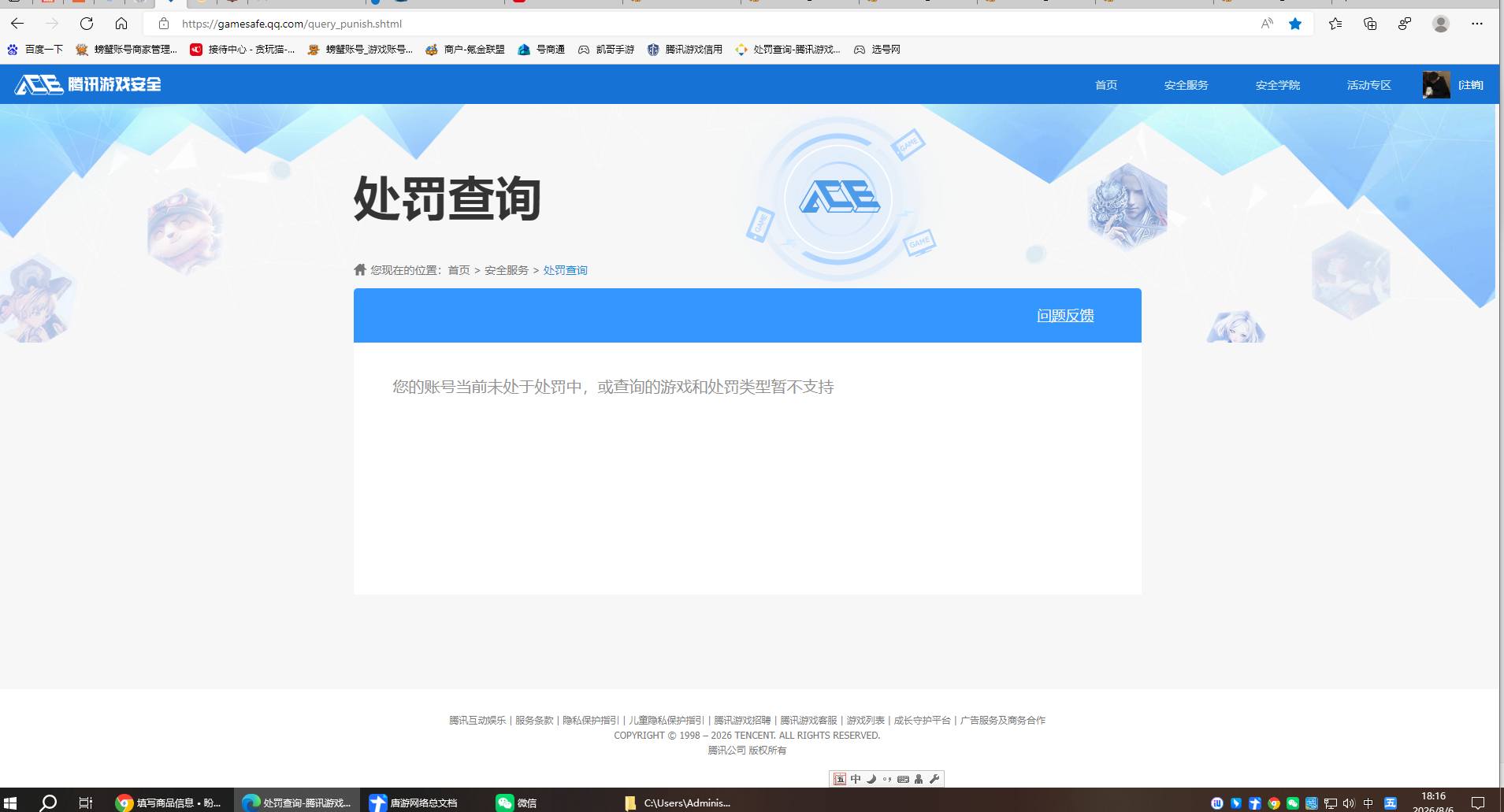1504x812 pixels.
Task: Go to 安全服务 in the breadcrumb trail
Action: [507, 270]
